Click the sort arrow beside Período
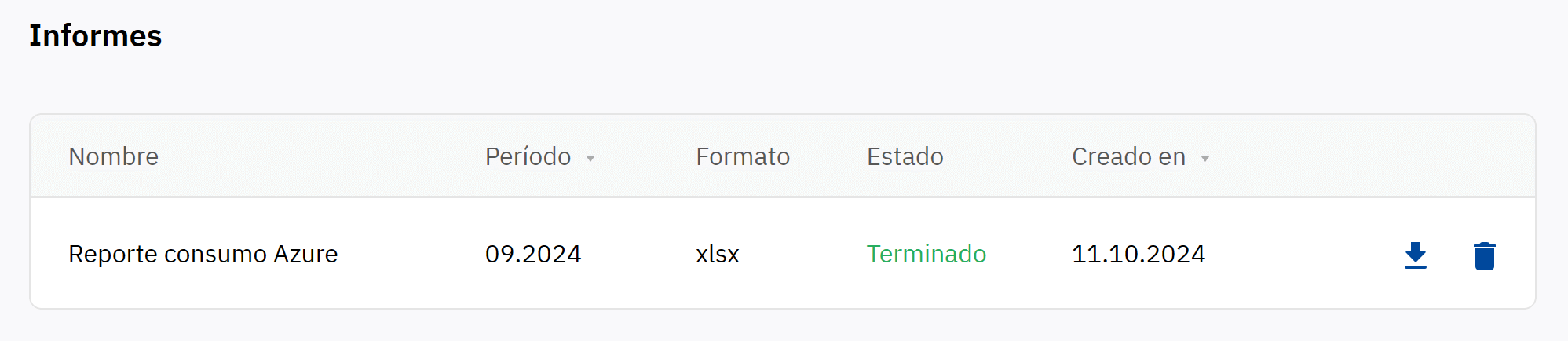 point(590,158)
